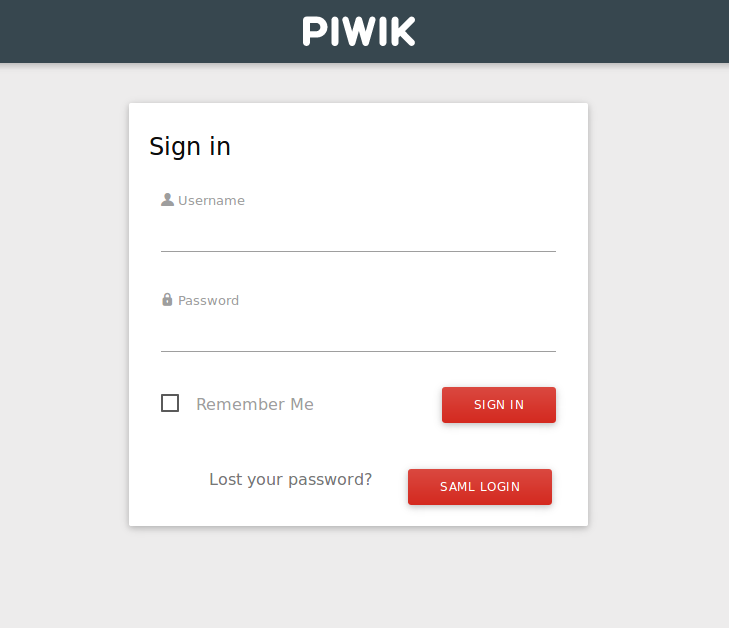
Task: Click the padlock icon beside Password
Action: [167, 299]
